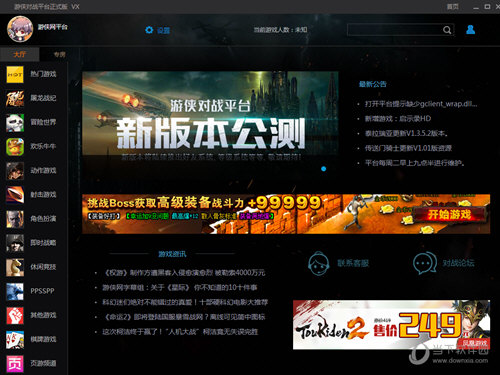Image resolution: width=500 pixels, height=375 pixels.
Task: Click the 开始游戏 banner button
Action: point(449,214)
